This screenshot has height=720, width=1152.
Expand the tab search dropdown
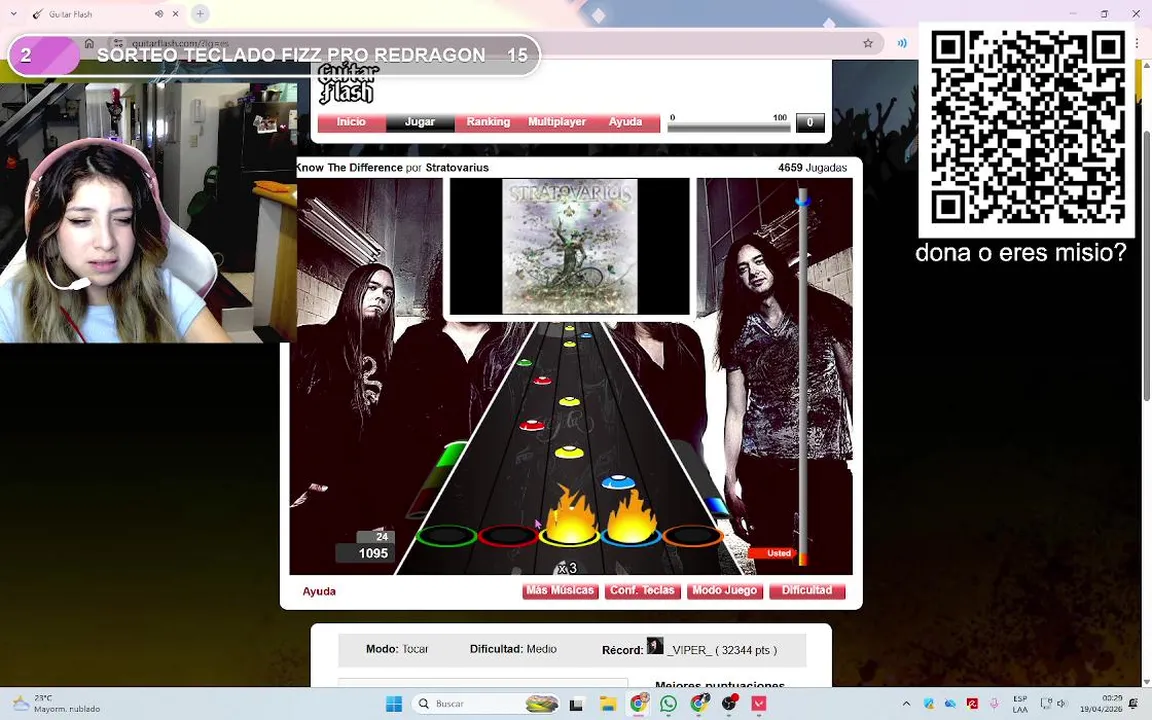pyautogui.click(x=13, y=14)
